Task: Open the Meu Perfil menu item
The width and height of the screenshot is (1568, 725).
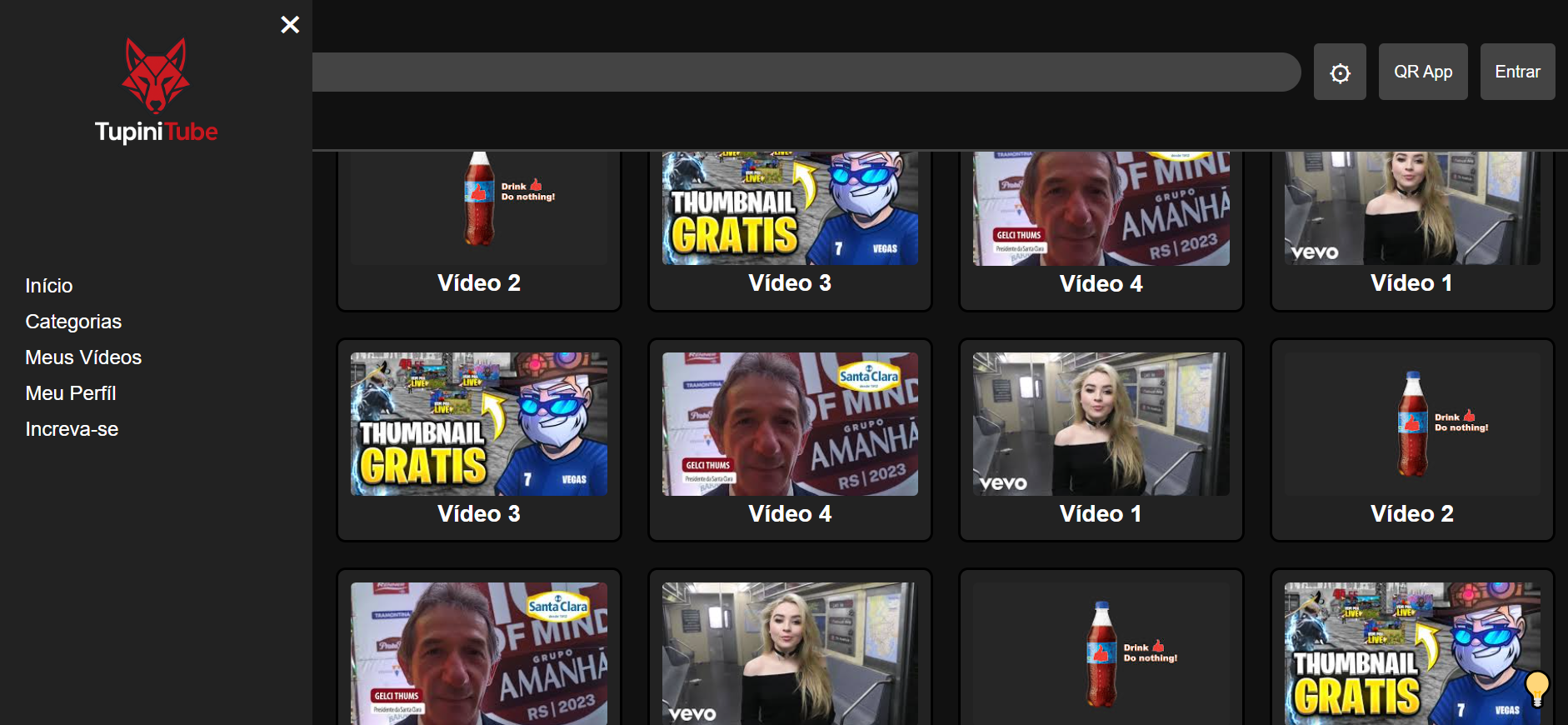Action: coord(71,393)
